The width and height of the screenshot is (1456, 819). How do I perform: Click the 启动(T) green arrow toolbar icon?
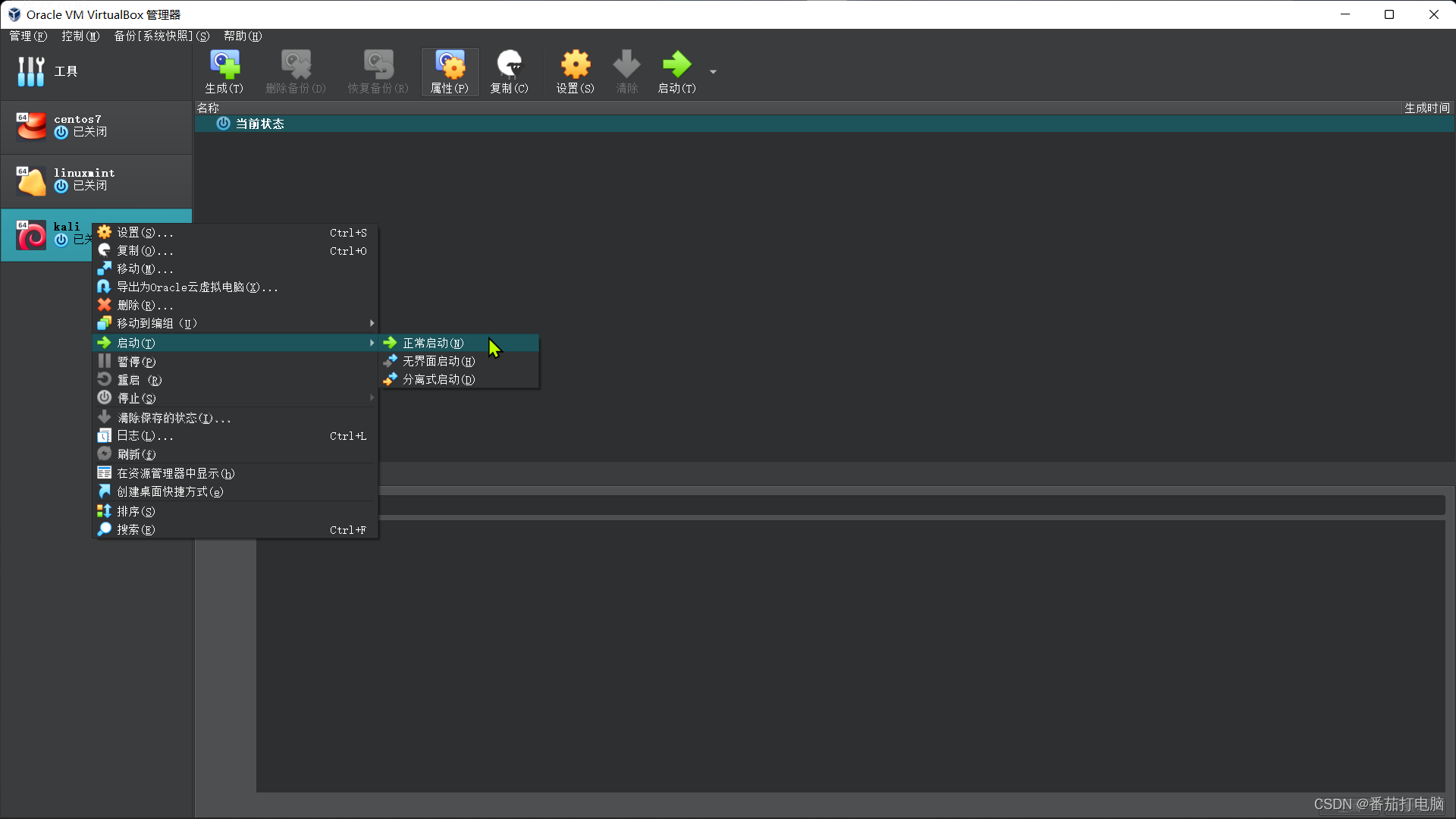(676, 72)
